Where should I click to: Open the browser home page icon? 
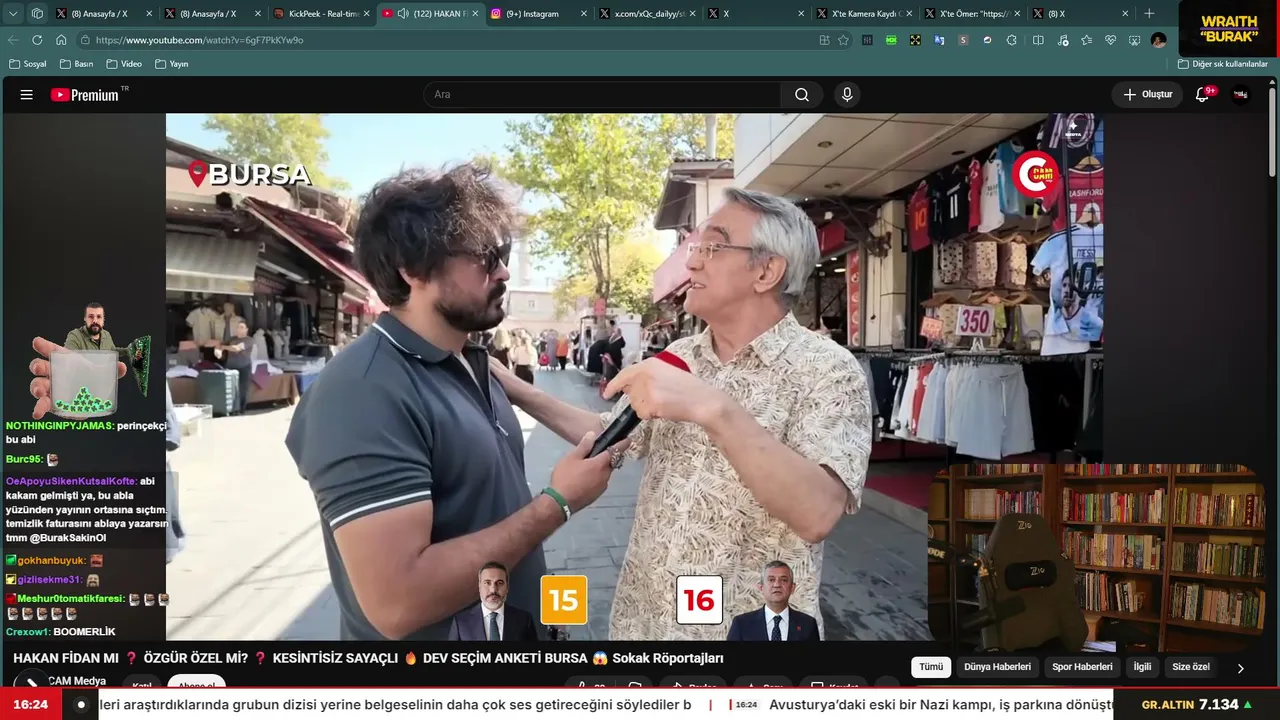(61, 40)
